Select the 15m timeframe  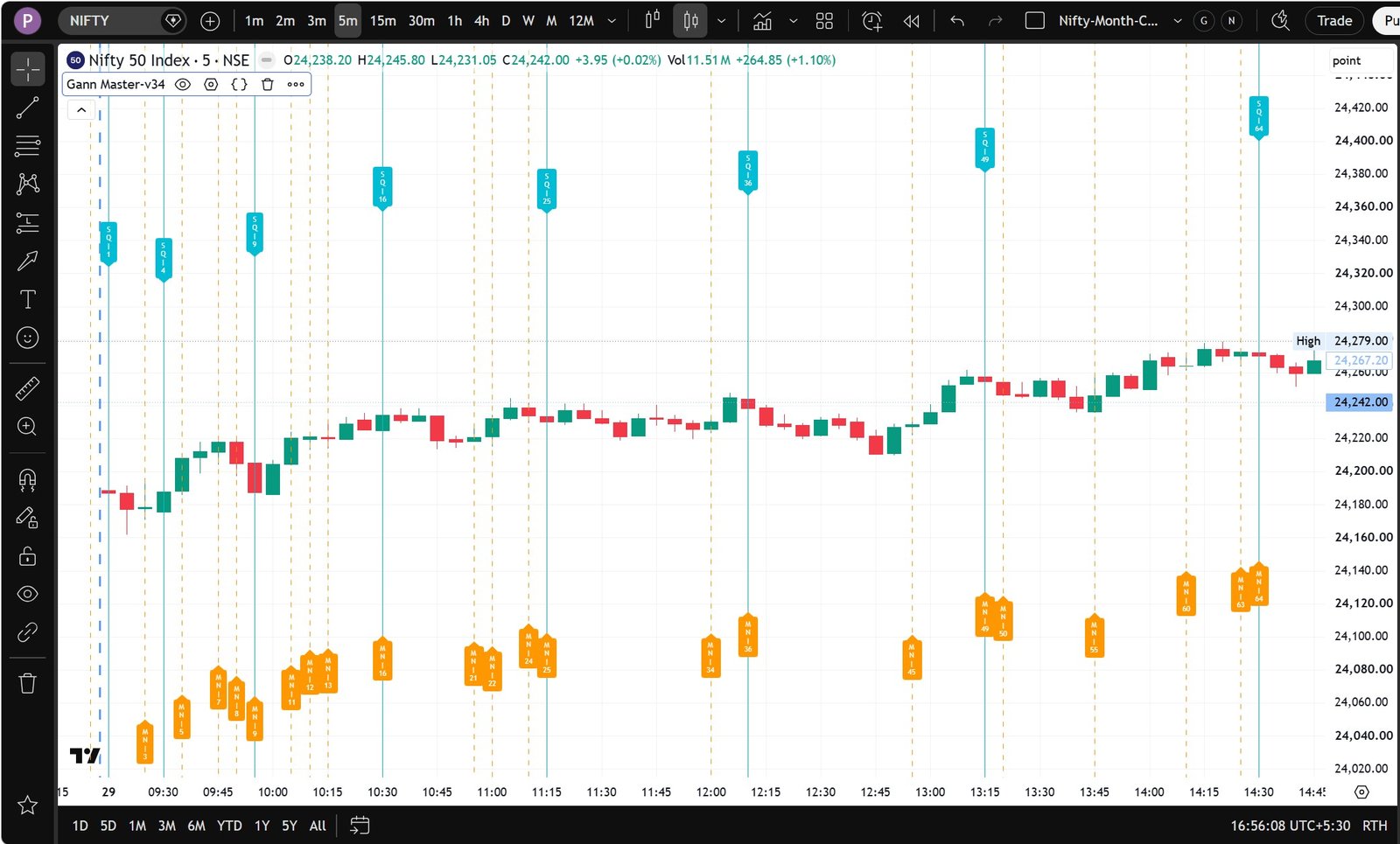point(383,20)
